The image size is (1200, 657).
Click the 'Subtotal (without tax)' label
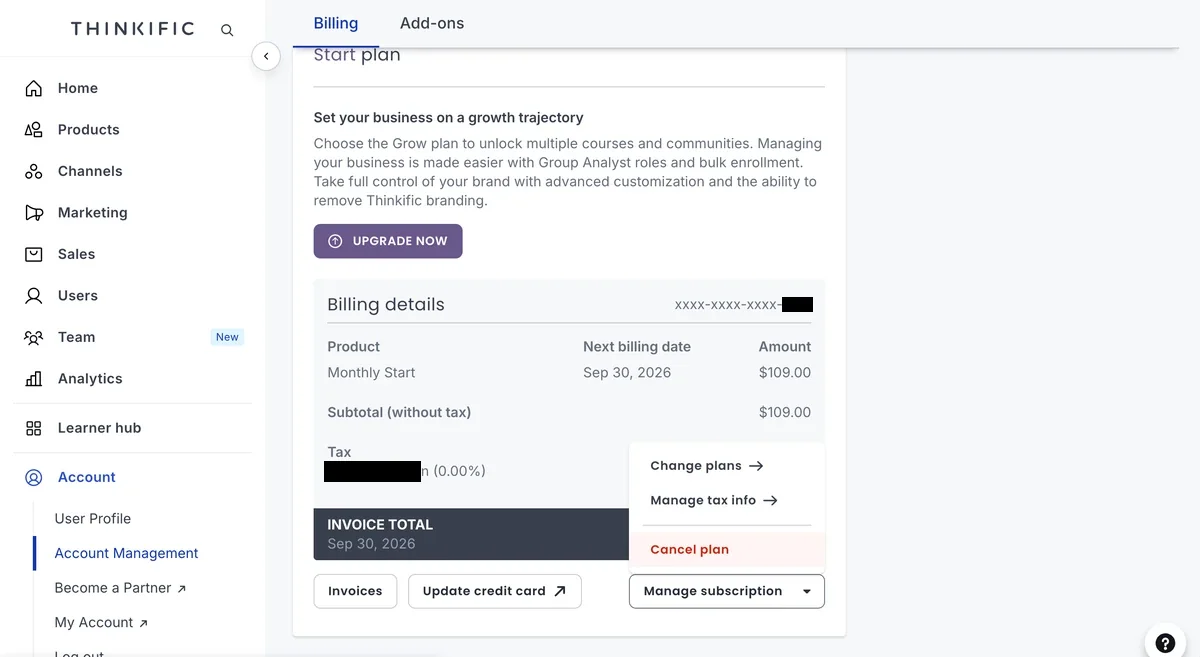click(399, 412)
